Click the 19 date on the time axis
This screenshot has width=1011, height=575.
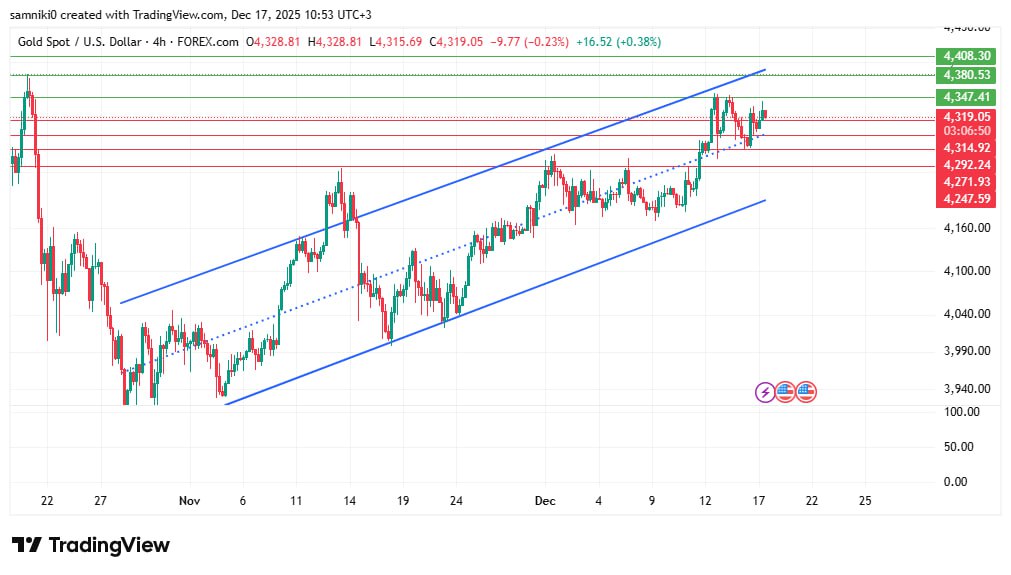(403, 501)
